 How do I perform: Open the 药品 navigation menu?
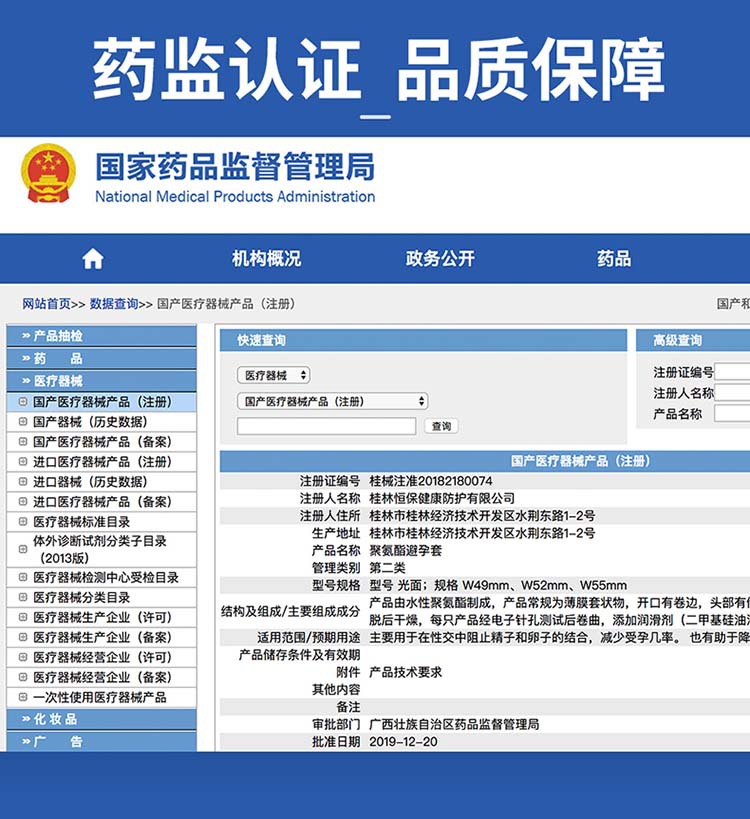(614, 259)
